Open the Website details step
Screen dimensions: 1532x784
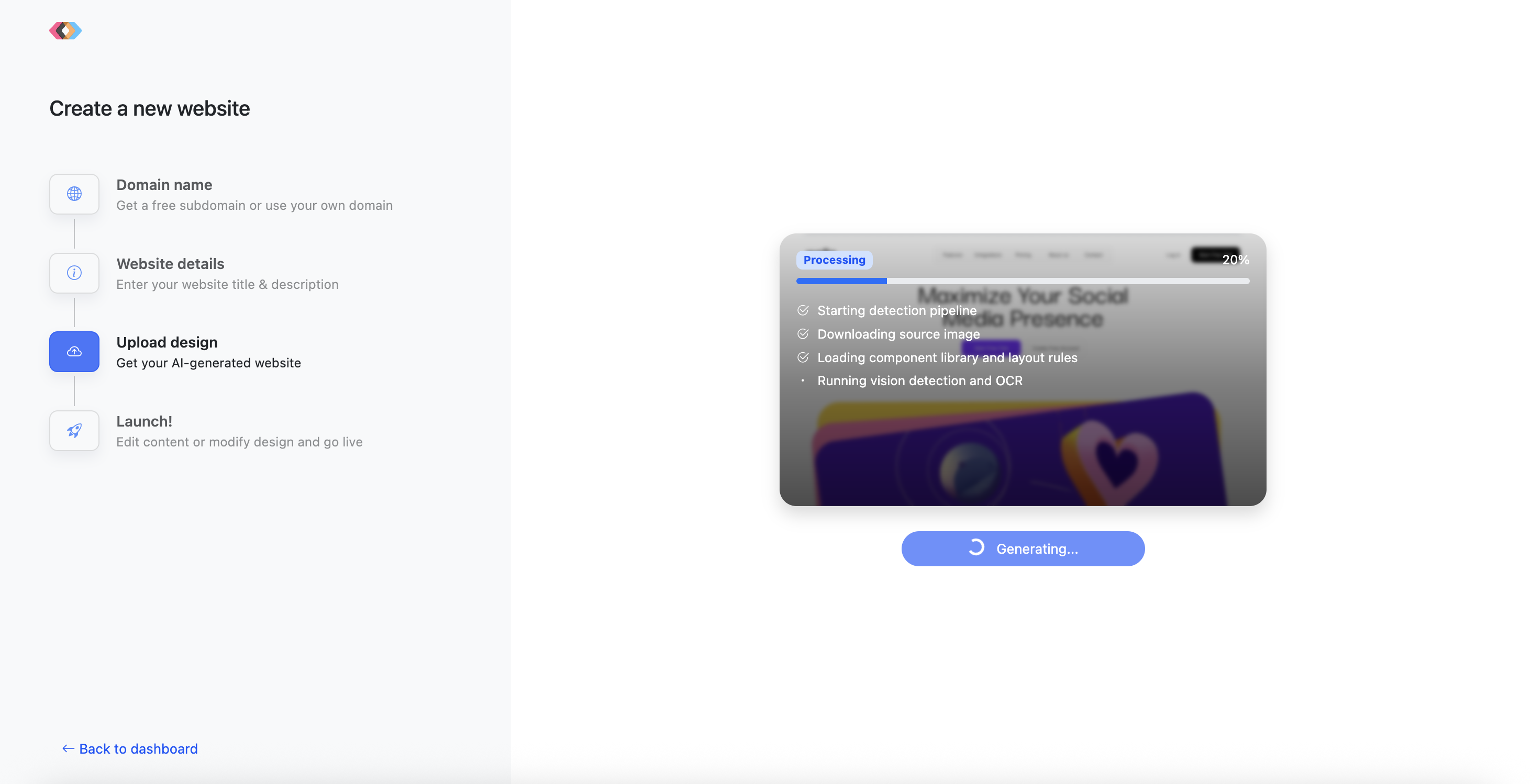194,273
